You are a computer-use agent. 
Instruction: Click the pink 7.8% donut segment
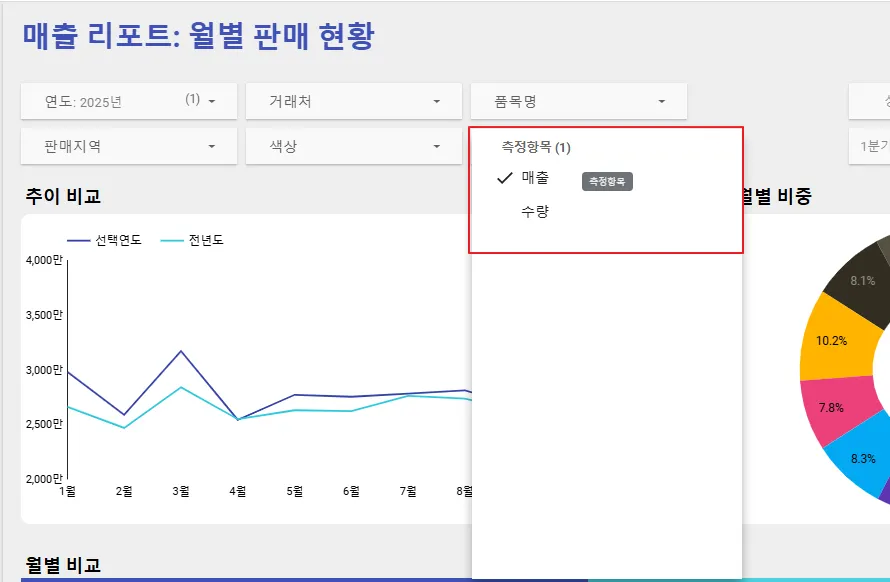point(834,408)
